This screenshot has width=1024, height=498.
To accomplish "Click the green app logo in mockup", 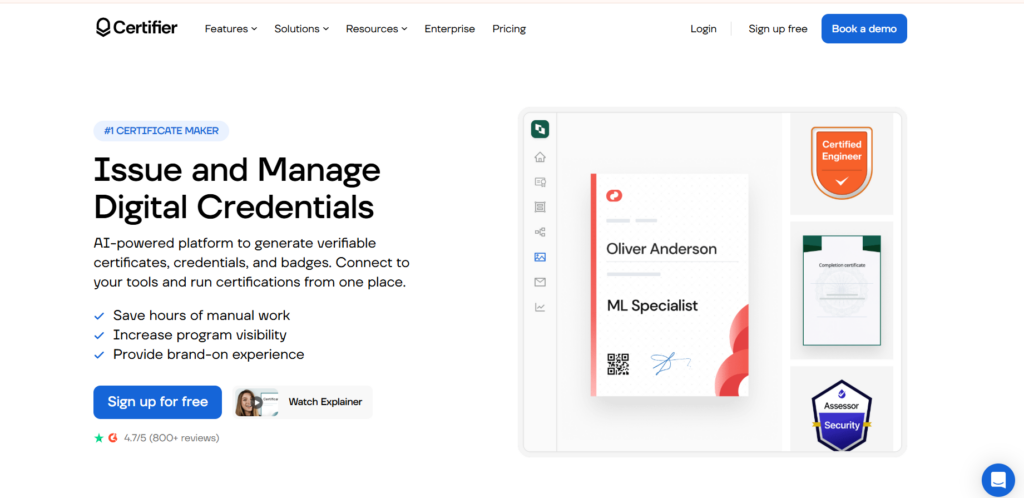I will coord(539,129).
